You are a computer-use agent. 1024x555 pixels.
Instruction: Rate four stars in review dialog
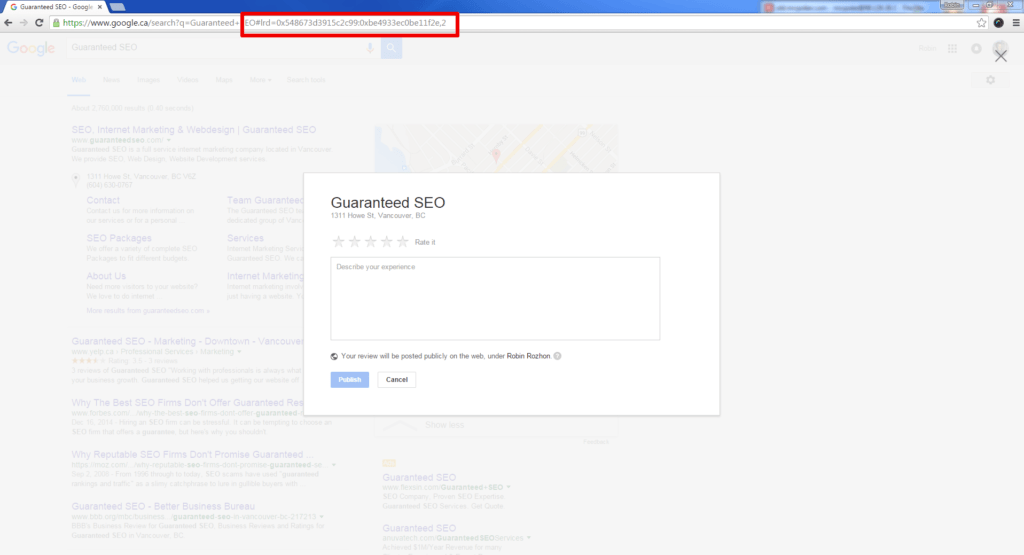387,242
